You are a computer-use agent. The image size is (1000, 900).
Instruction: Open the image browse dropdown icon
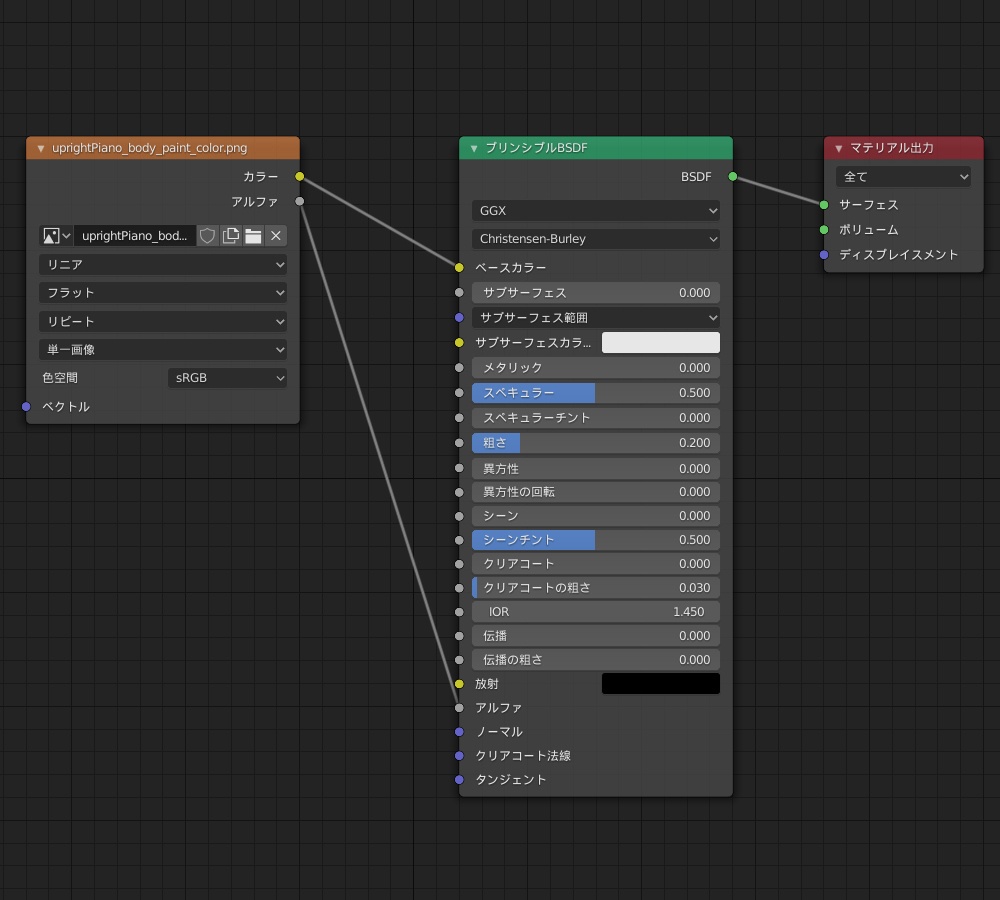(56, 235)
